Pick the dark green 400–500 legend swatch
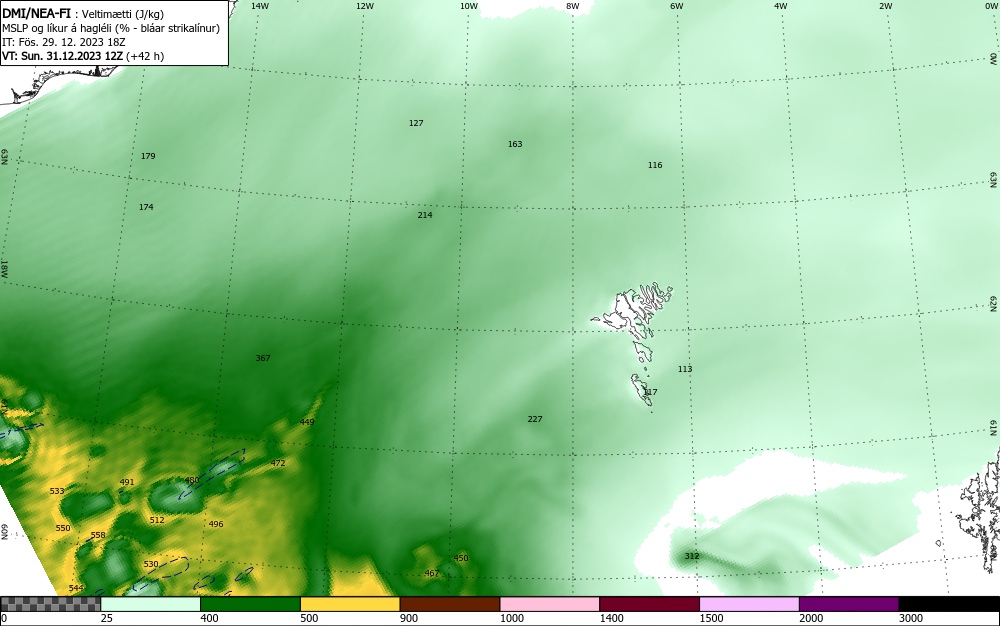The image size is (1000, 626). point(250,604)
